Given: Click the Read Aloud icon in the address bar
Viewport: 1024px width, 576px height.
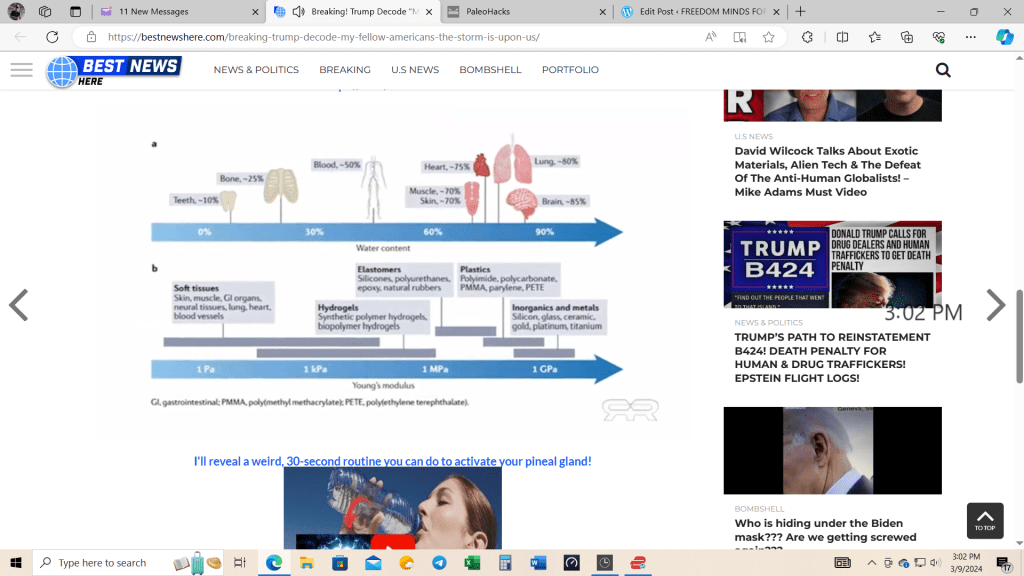Looking at the screenshot, I should click(x=711, y=37).
